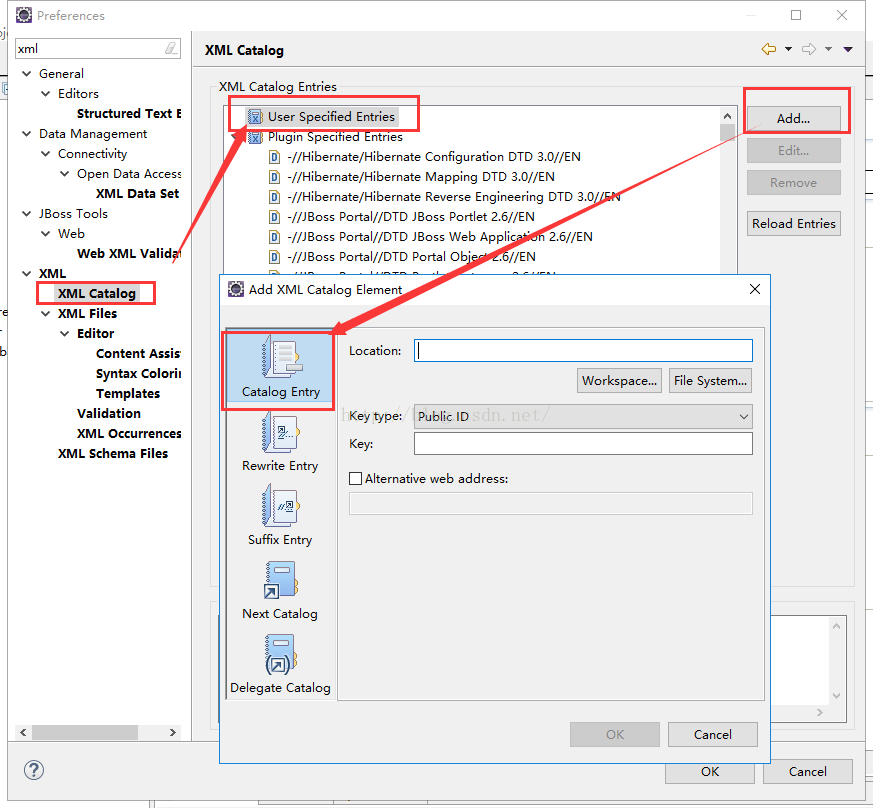Select Hibernate Mapping DTD 3.0 entry
The height and width of the screenshot is (808, 873).
coord(421,177)
